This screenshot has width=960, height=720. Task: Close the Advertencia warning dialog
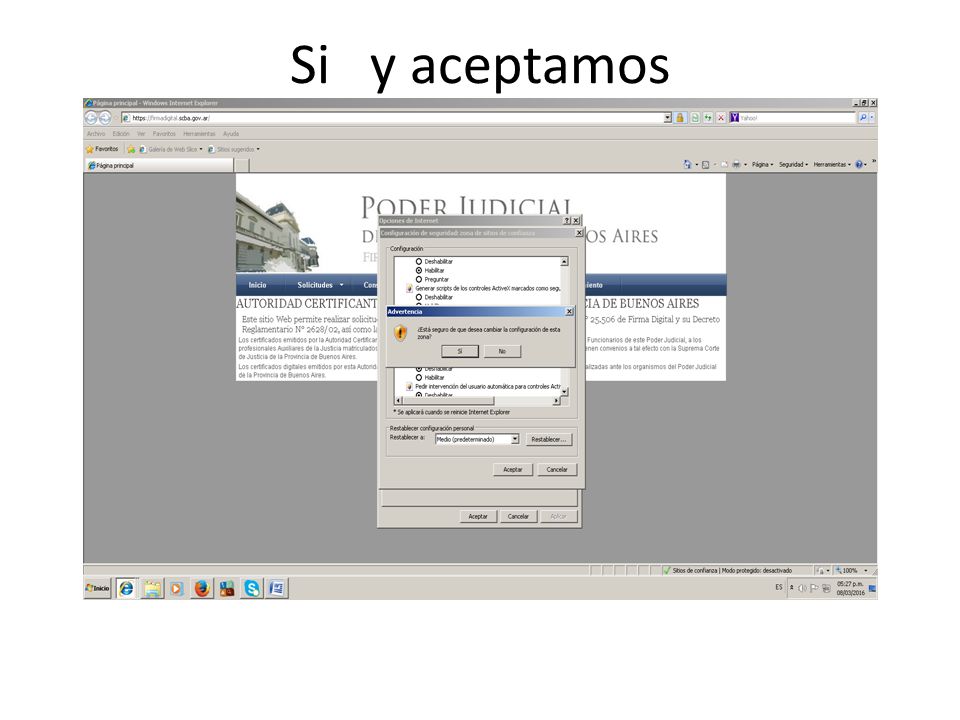pos(569,312)
